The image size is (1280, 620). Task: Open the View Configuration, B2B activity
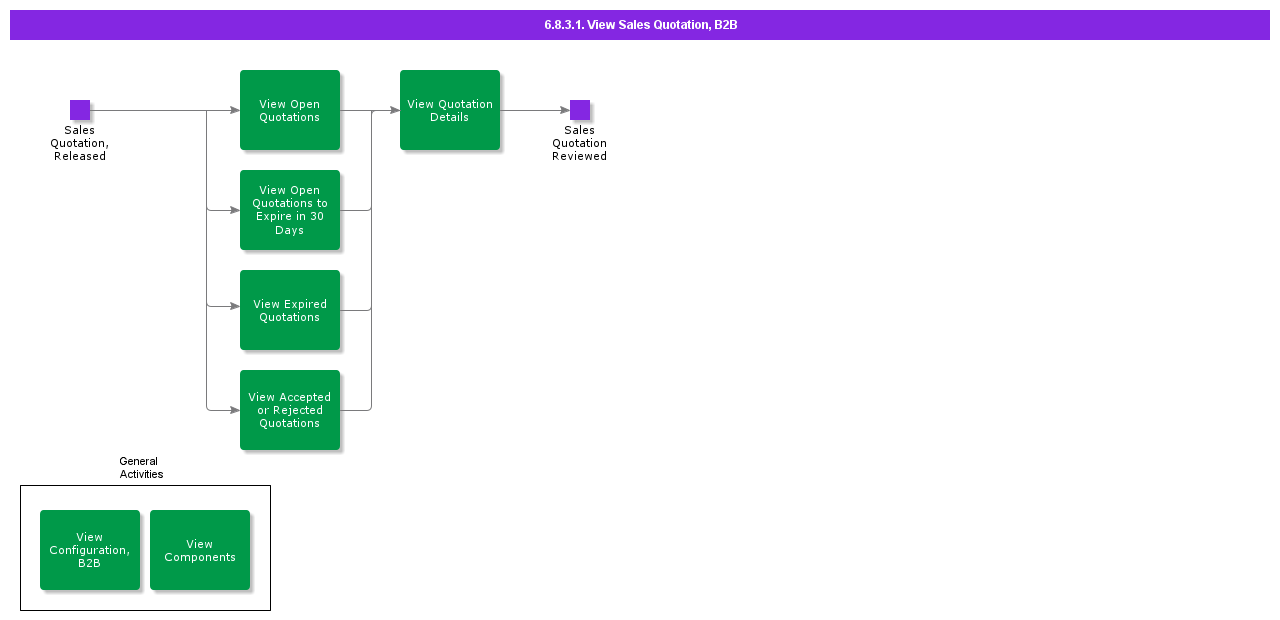coord(90,550)
